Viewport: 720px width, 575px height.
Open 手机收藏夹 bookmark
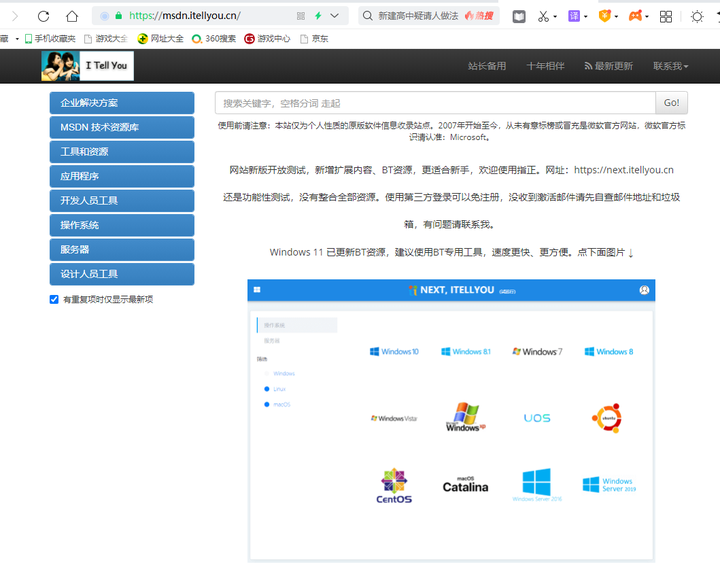tap(50, 39)
